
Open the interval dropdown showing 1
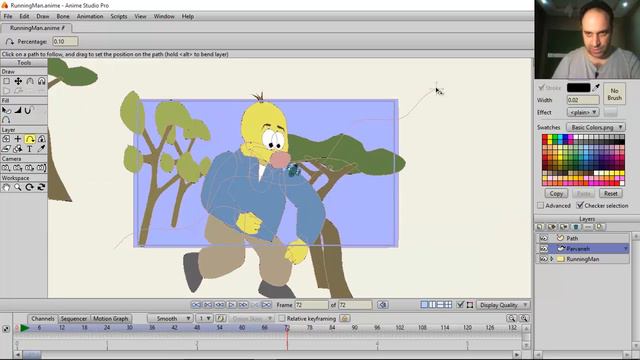[x=204, y=318]
